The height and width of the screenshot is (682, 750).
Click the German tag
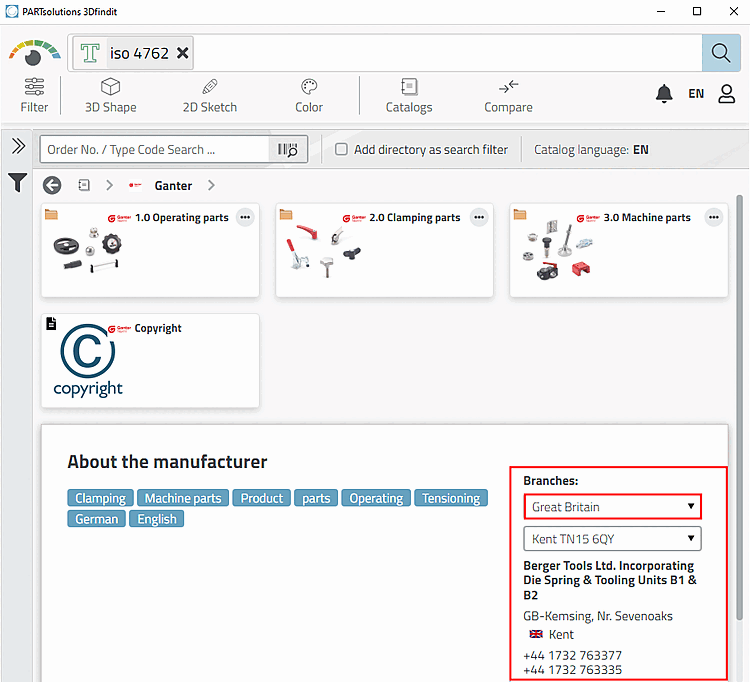pos(97,519)
